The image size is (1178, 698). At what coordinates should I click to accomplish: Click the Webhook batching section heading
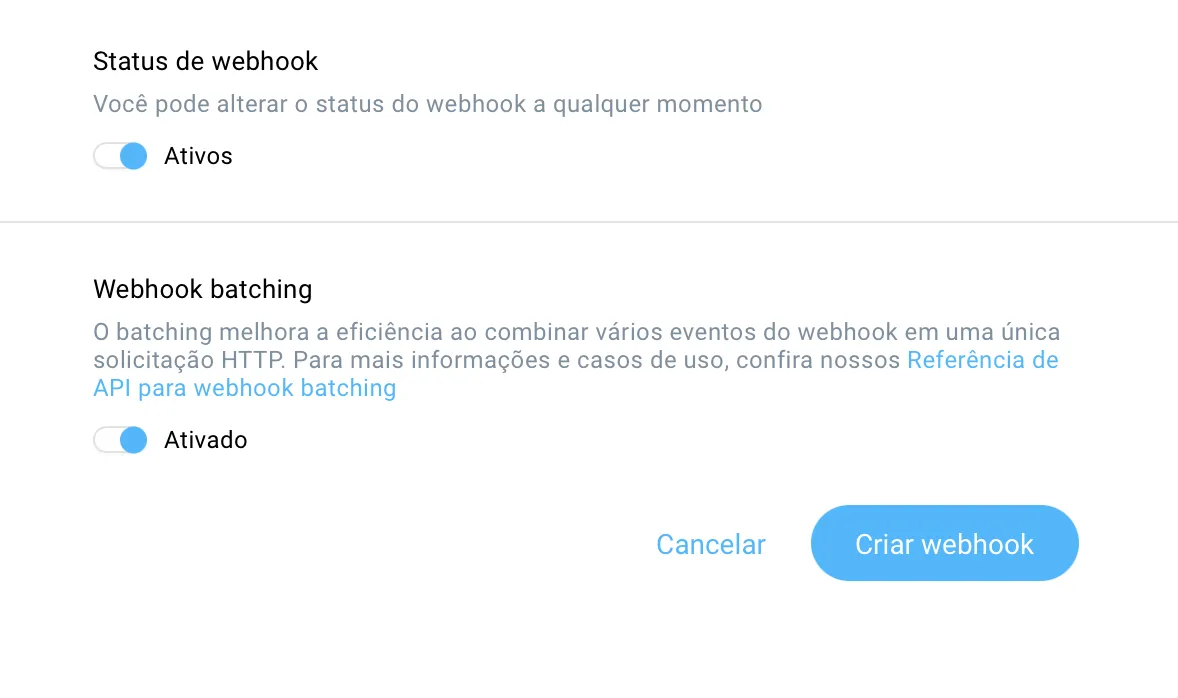(203, 289)
